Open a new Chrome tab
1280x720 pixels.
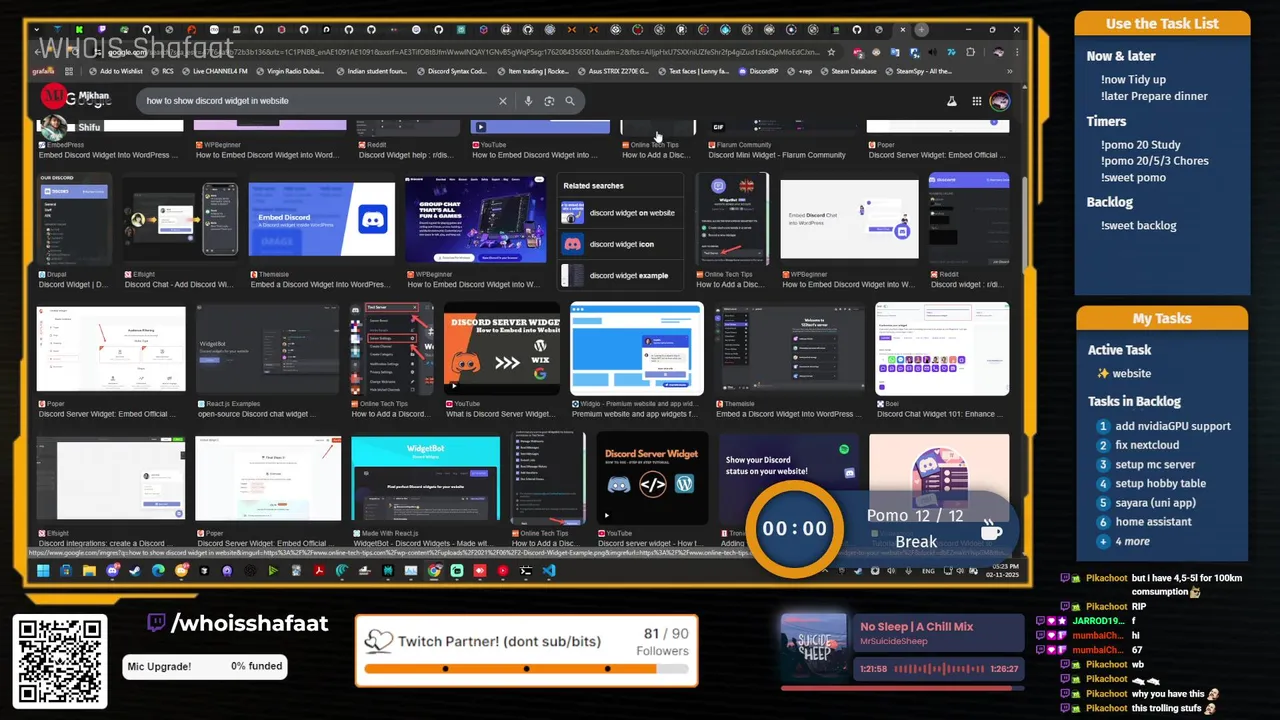(x=921, y=29)
